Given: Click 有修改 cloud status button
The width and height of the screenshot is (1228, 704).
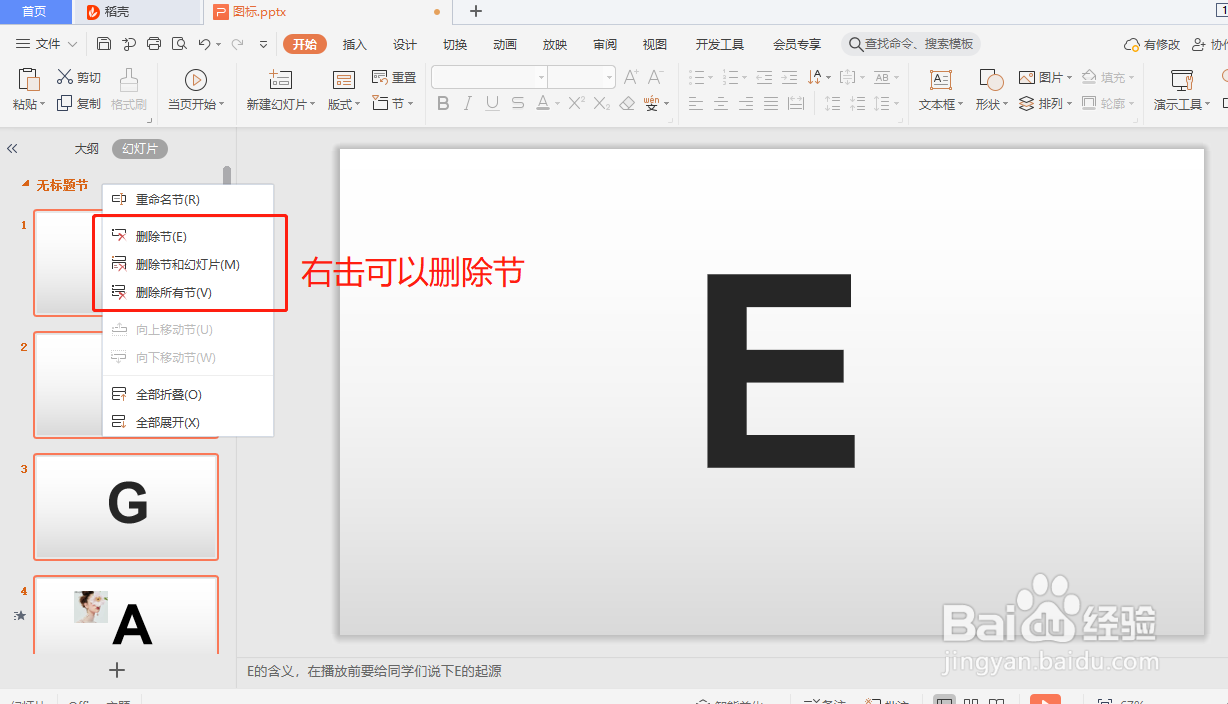Looking at the screenshot, I should pyautogui.click(x=1152, y=45).
